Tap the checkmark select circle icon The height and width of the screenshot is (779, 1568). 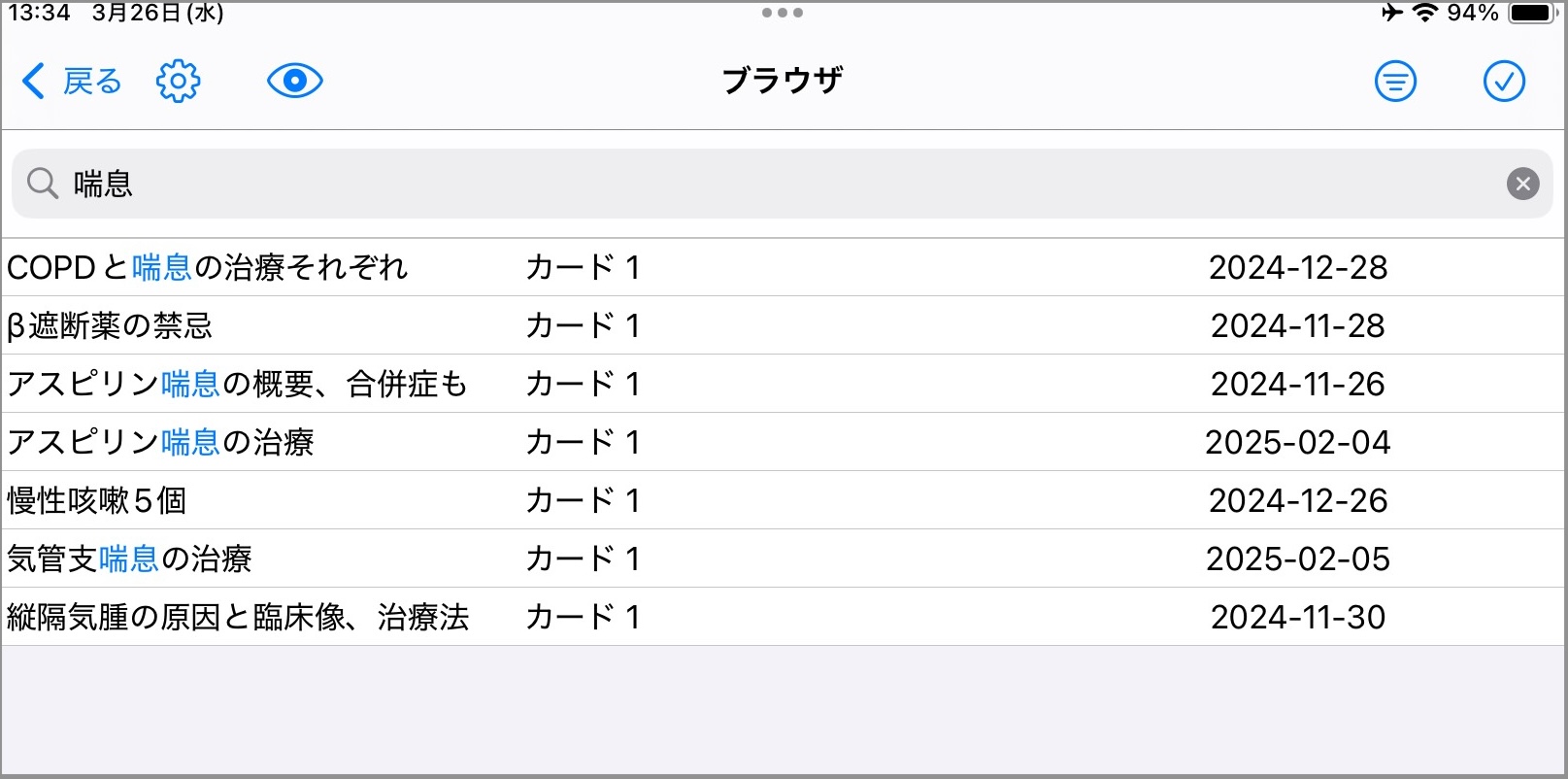[1504, 82]
